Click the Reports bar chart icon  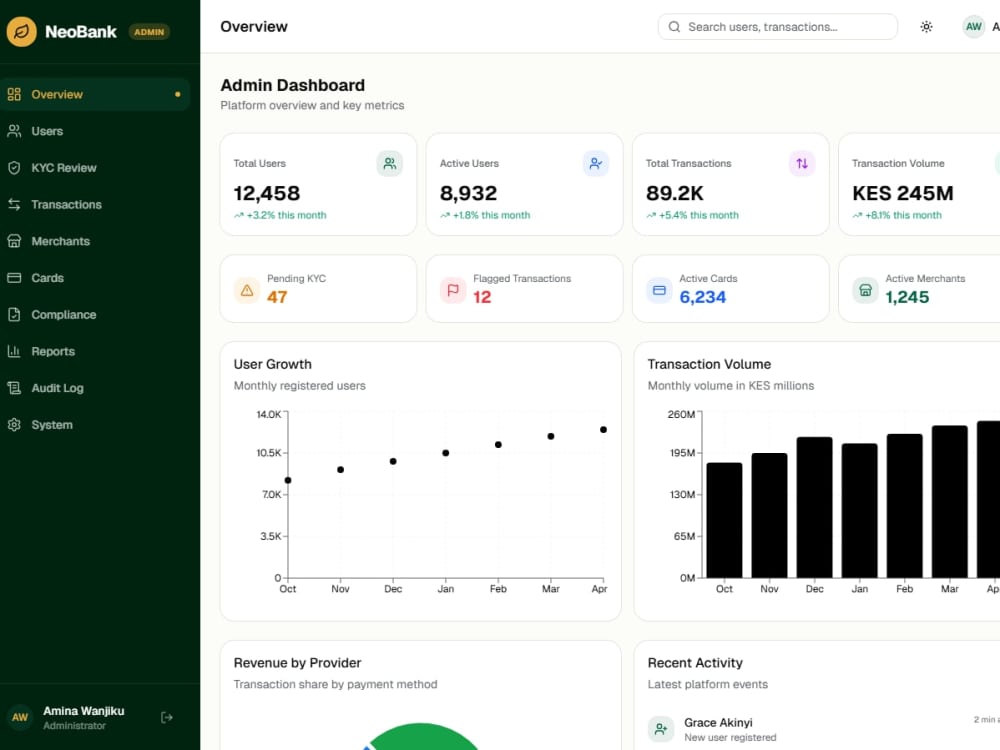pyautogui.click(x=14, y=351)
